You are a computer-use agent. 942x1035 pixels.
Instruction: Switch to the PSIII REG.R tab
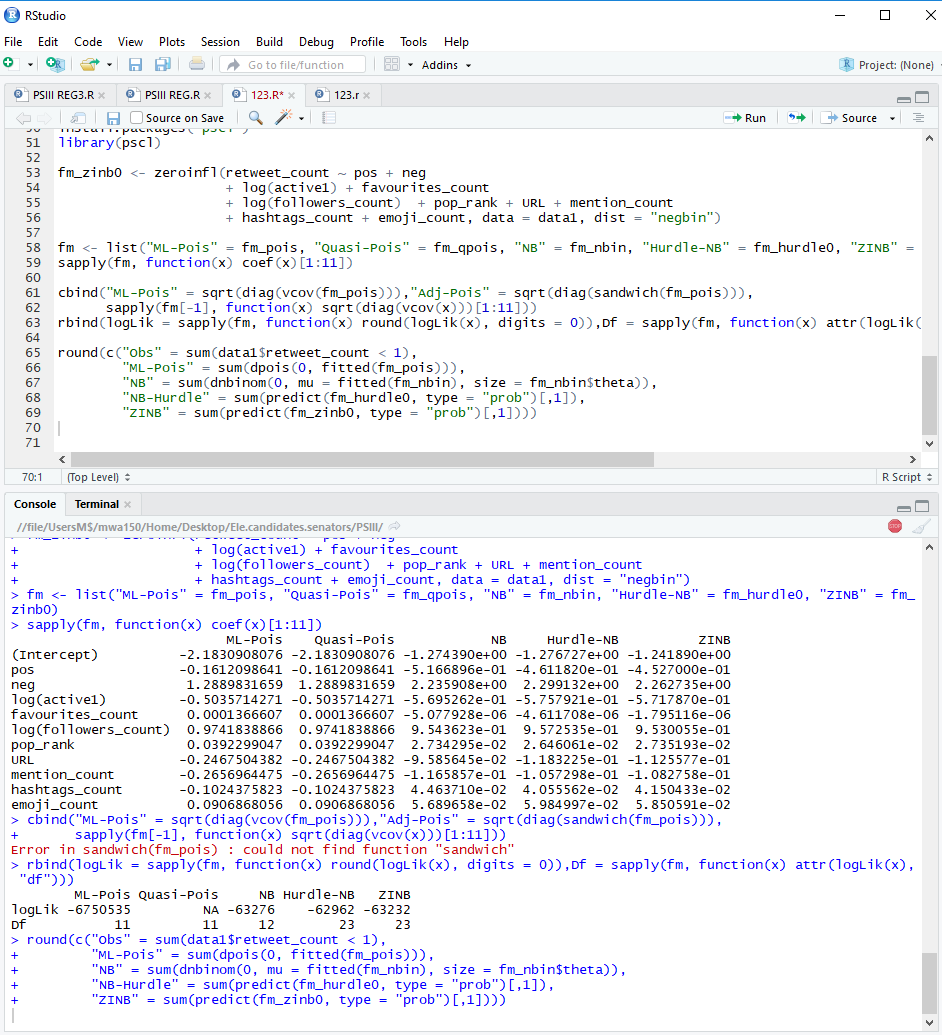point(172,95)
